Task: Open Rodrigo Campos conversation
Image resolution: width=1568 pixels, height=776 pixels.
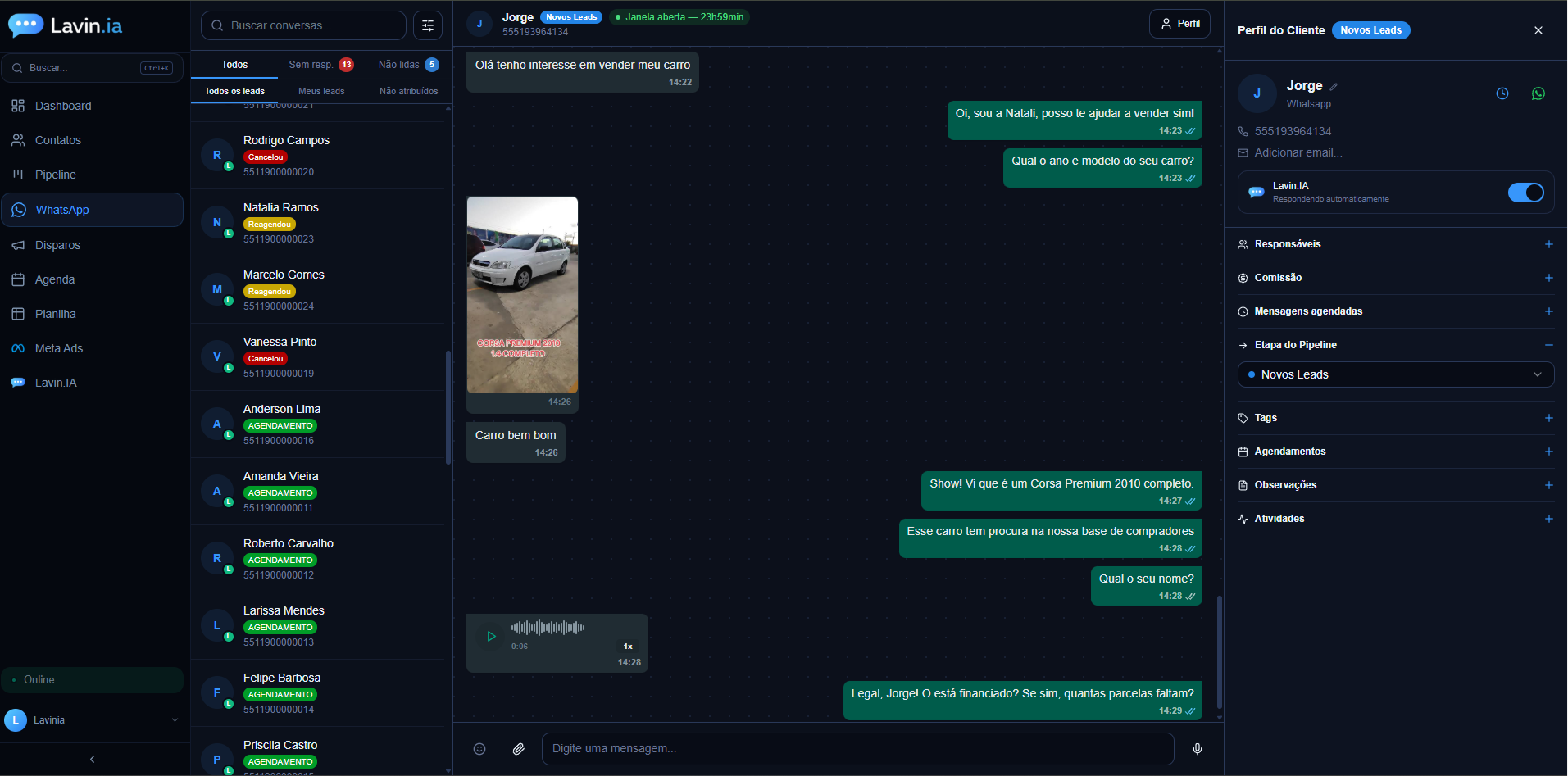Action: tap(318, 156)
